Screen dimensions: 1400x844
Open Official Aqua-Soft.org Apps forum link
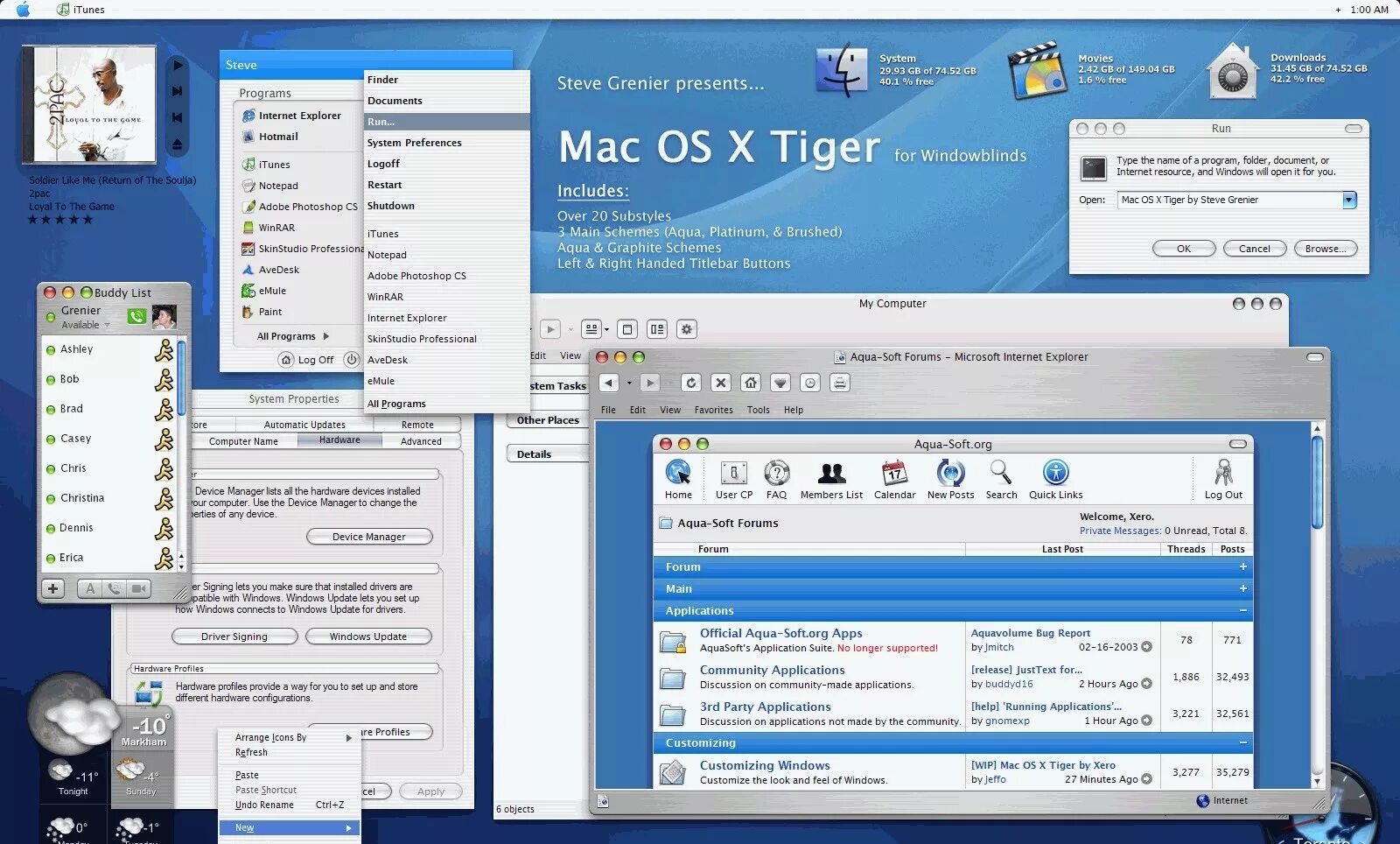tap(780, 633)
